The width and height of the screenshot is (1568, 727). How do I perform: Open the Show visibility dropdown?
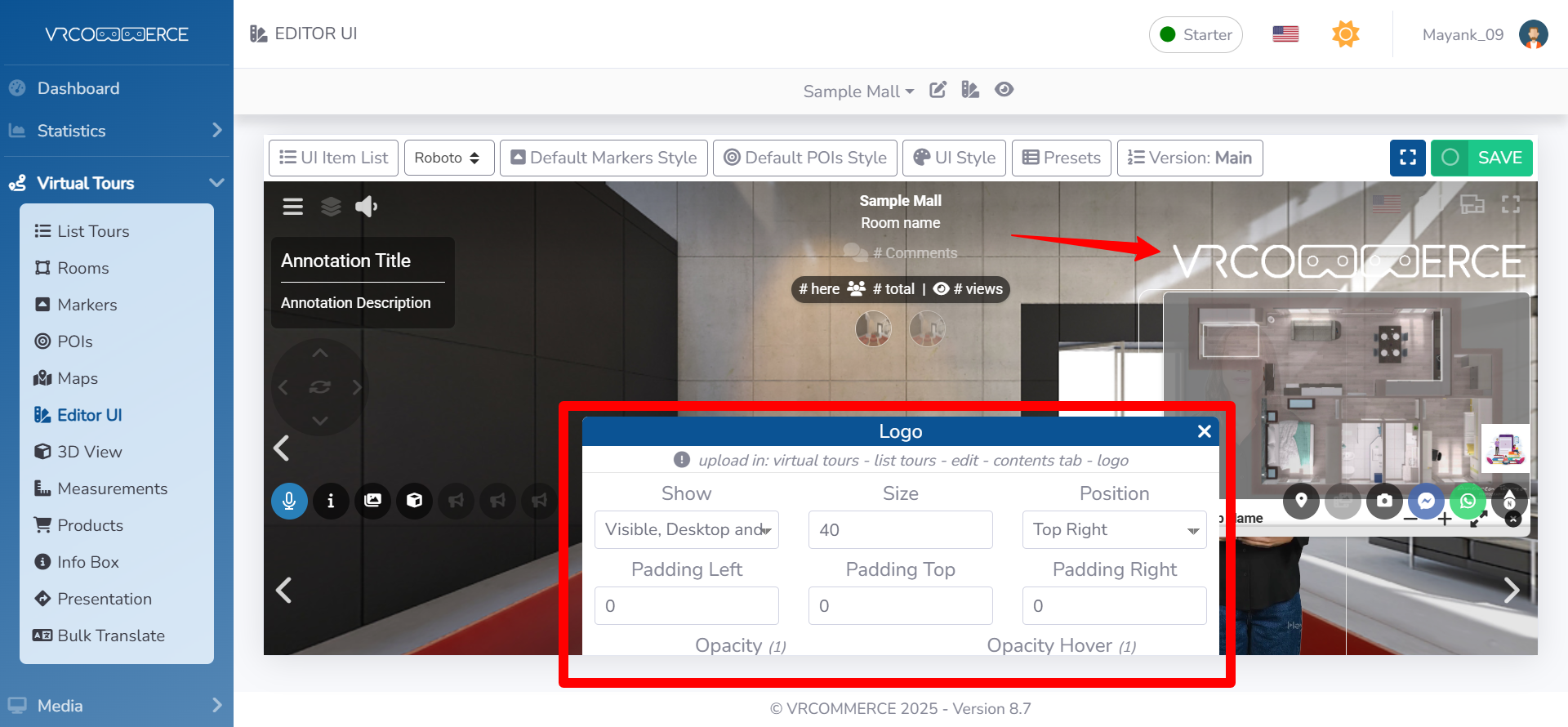[x=686, y=530]
